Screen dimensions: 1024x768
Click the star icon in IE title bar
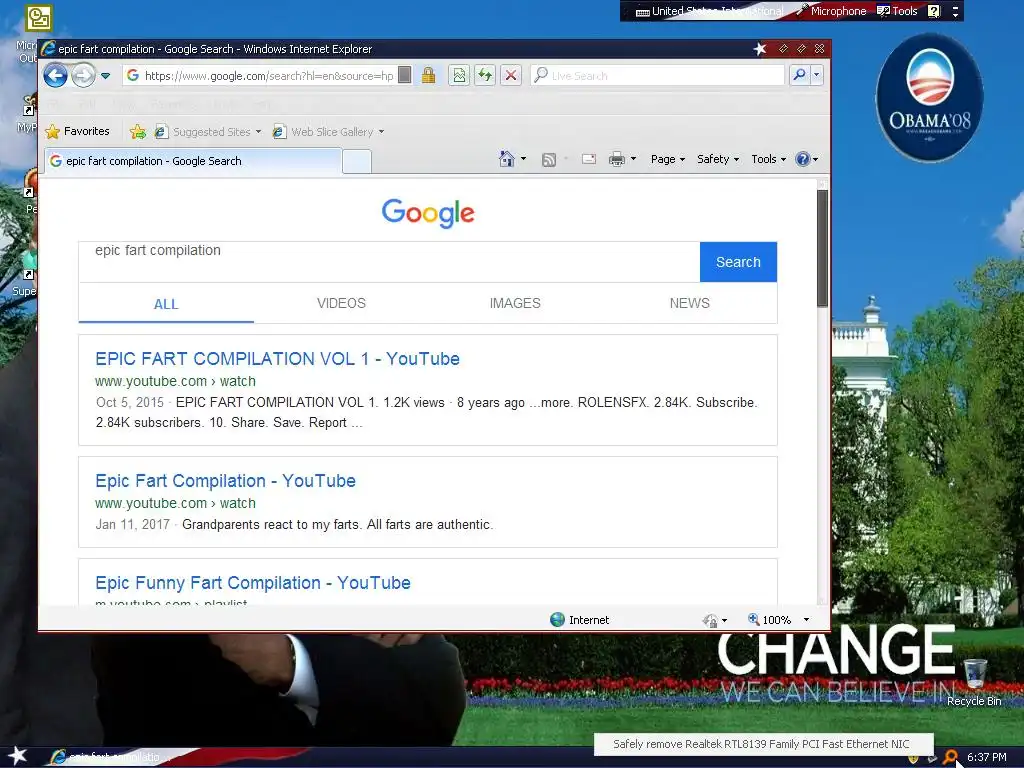point(760,49)
